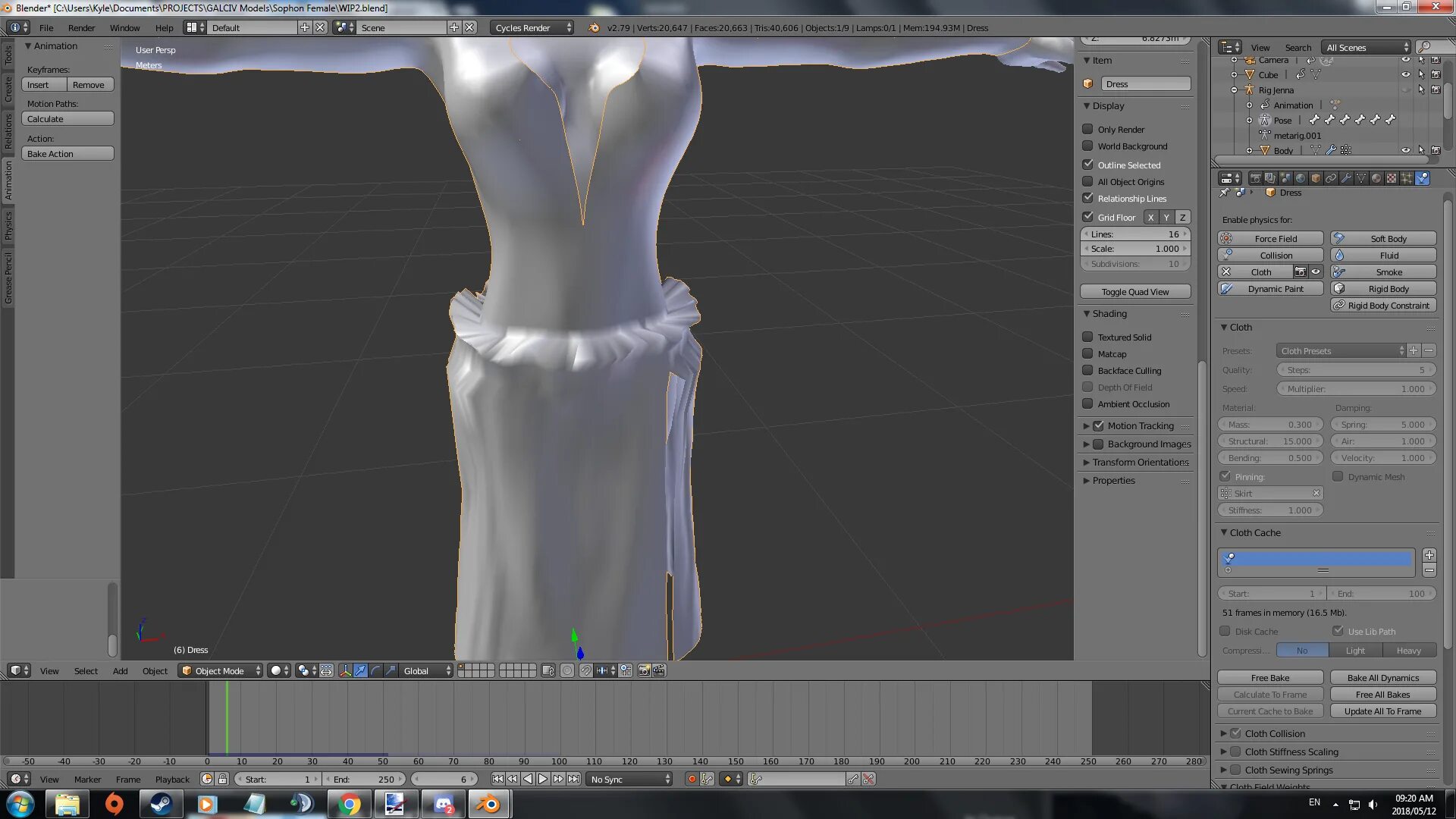
Task: Click the Mass value slider
Action: pos(1269,425)
